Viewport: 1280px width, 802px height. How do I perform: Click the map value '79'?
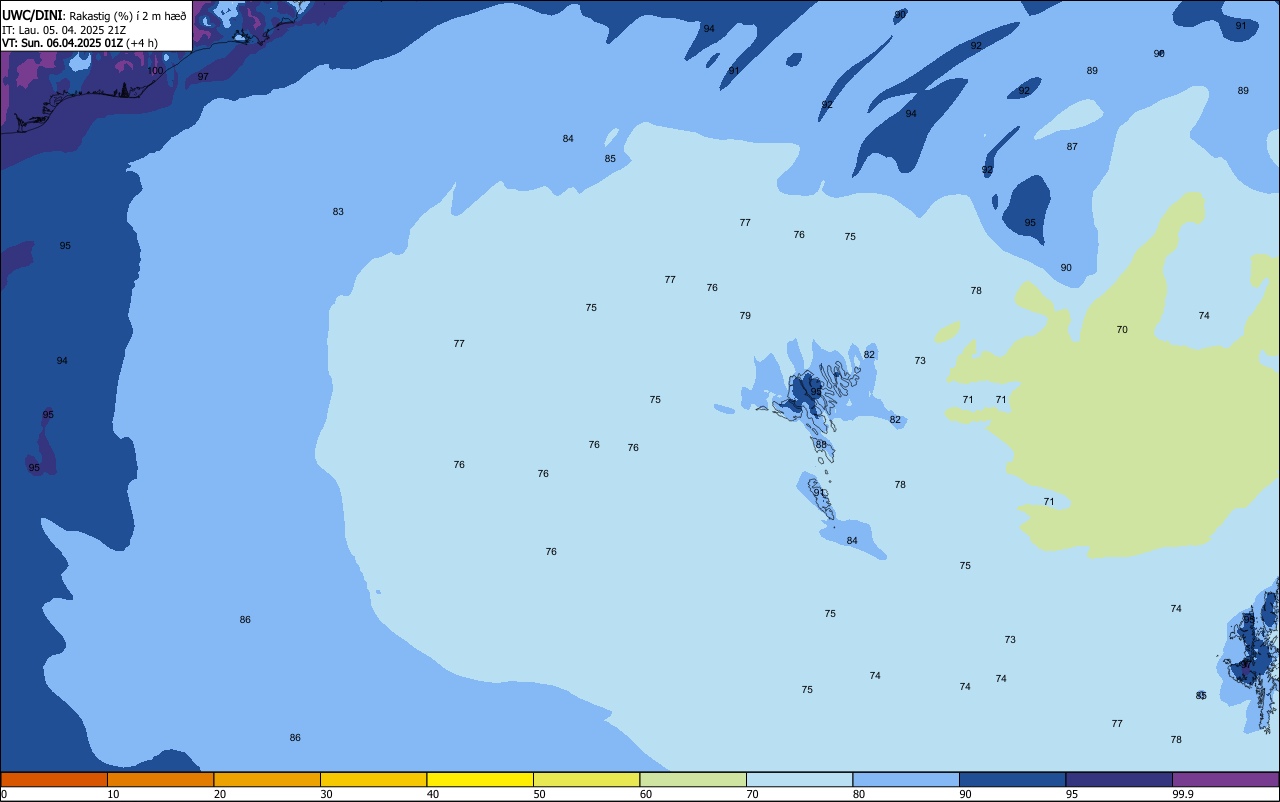[745, 316]
